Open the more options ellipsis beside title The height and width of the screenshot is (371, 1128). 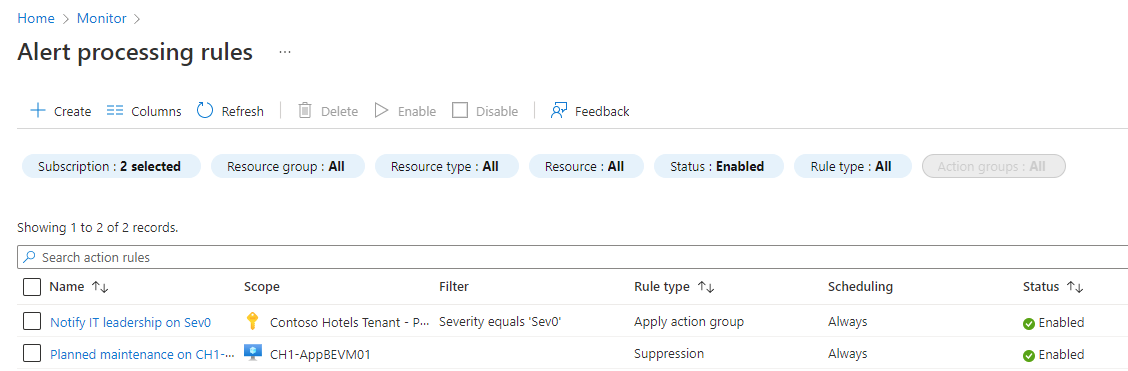(x=285, y=52)
